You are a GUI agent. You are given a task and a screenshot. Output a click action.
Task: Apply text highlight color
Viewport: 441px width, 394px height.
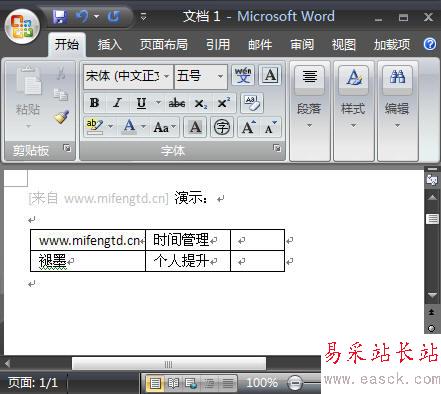tap(94, 127)
